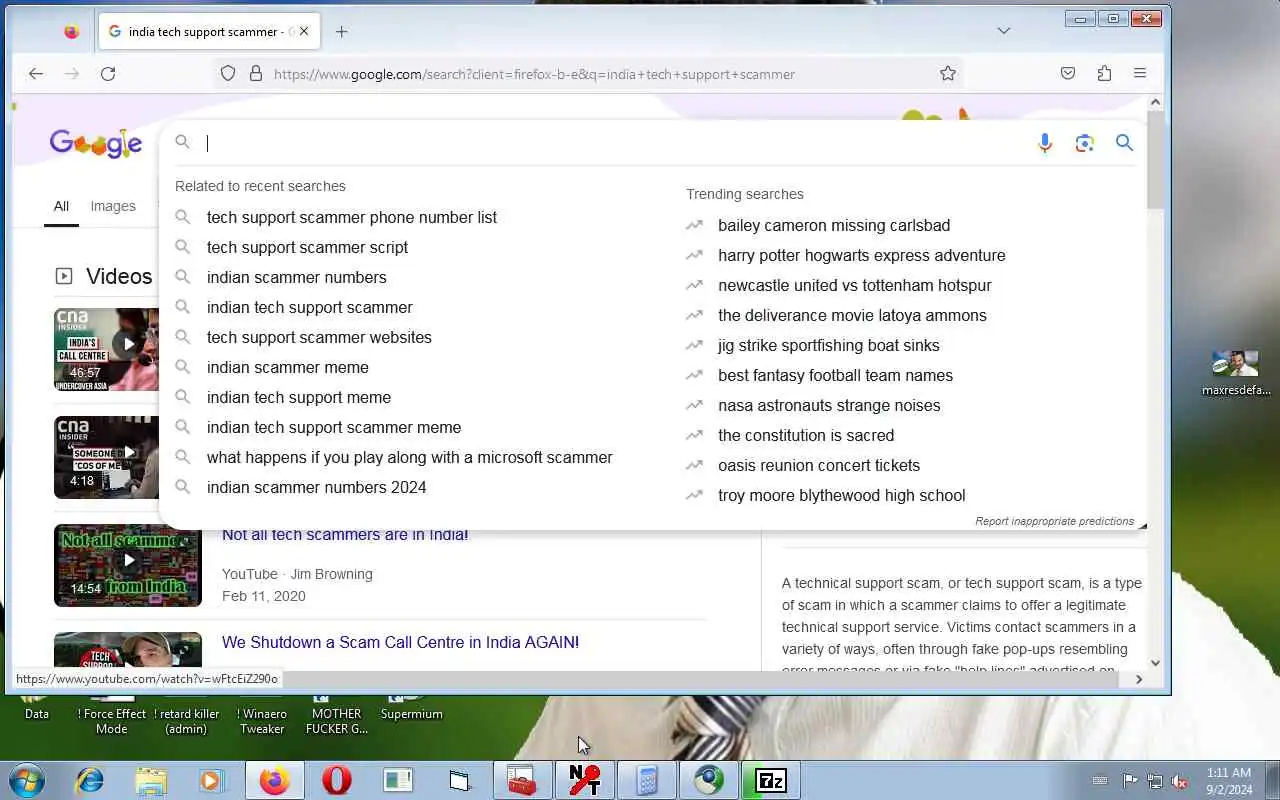Open Windows Explorer folder on taskbar
Screen dimensions: 1280x800
[151, 780]
